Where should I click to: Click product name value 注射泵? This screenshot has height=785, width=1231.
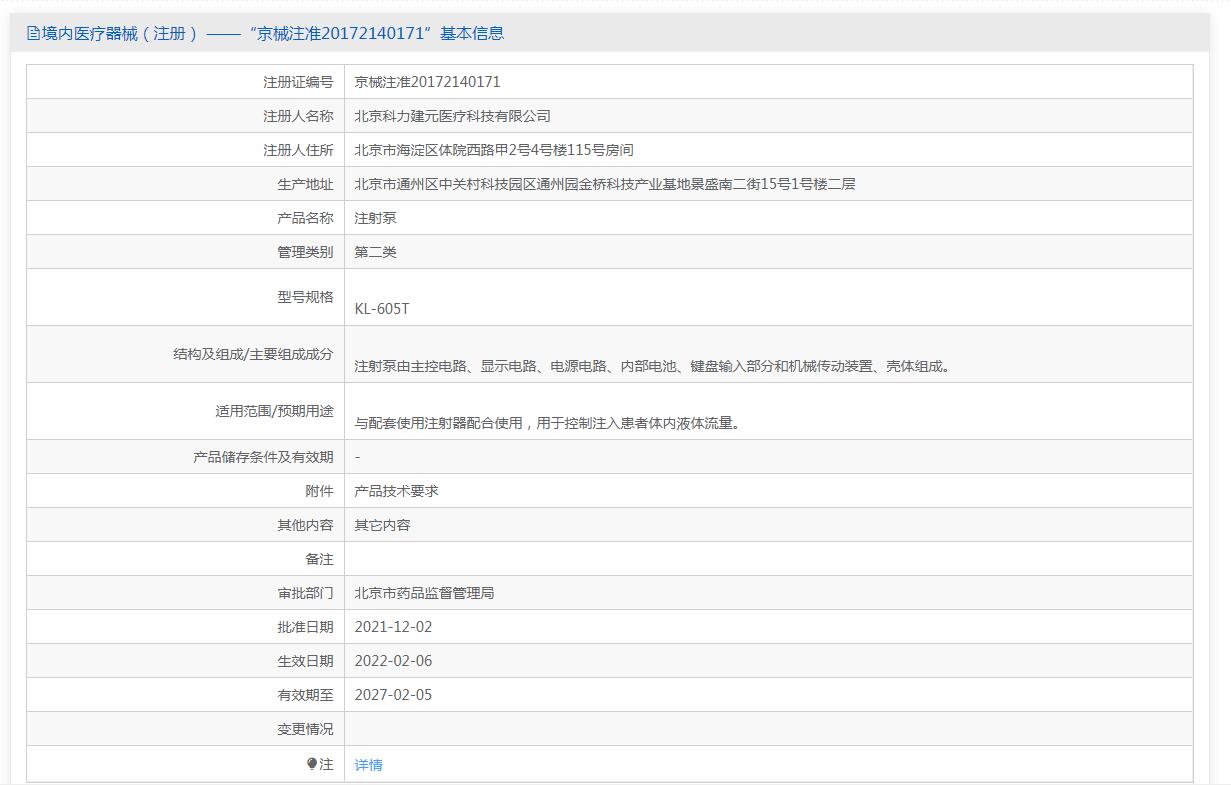(x=376, y=218)
